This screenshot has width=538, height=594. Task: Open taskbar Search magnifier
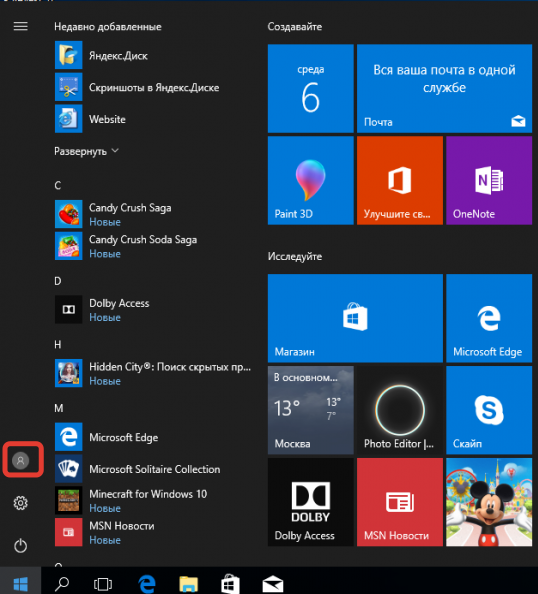point(62,584)
